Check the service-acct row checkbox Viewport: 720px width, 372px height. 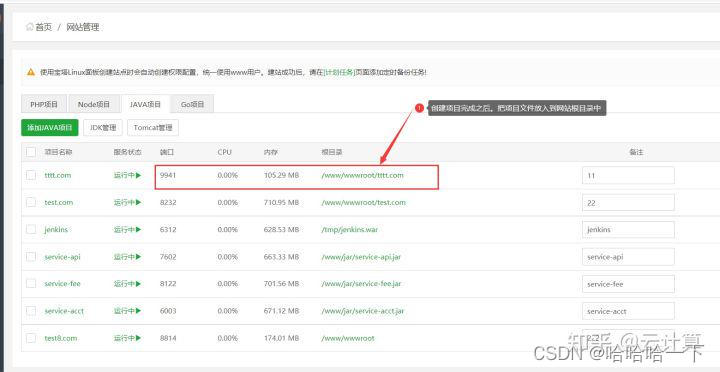tap(31, 310)
